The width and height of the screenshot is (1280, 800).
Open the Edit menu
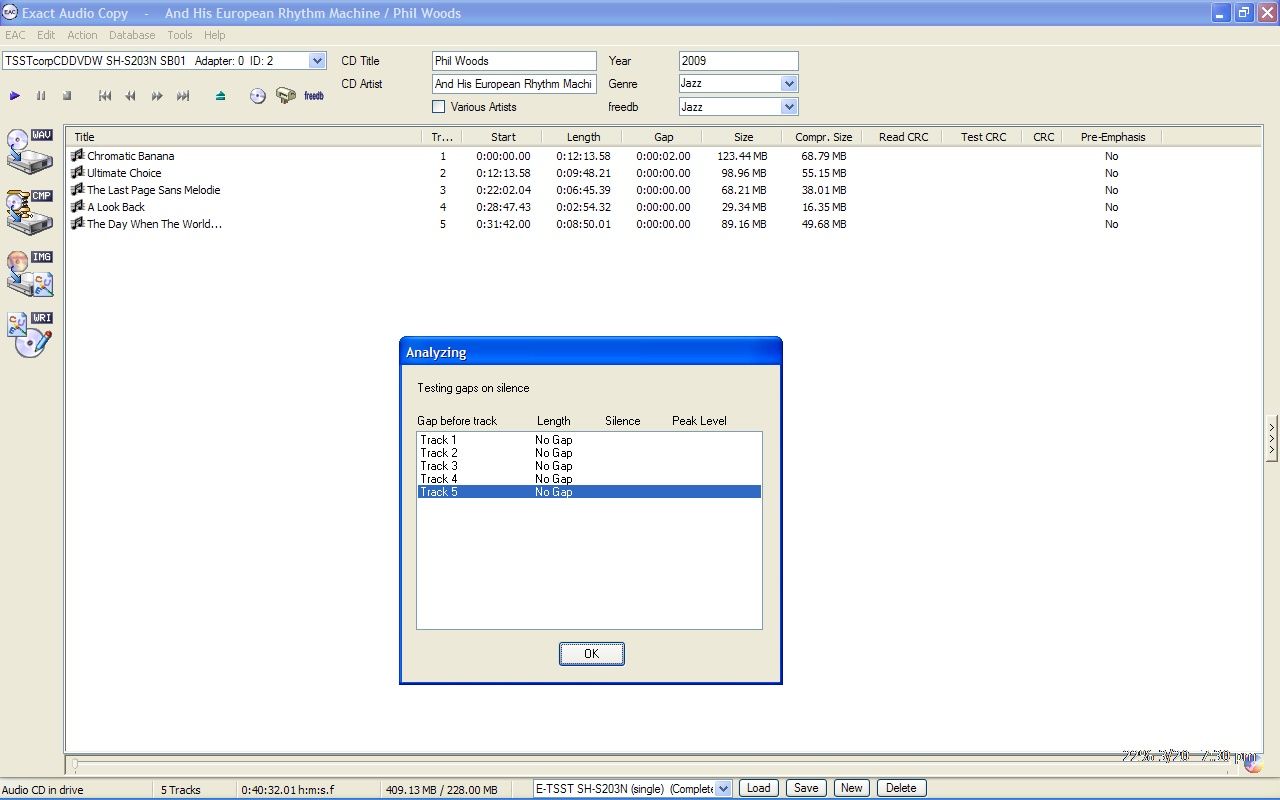(x=46, y=35)
